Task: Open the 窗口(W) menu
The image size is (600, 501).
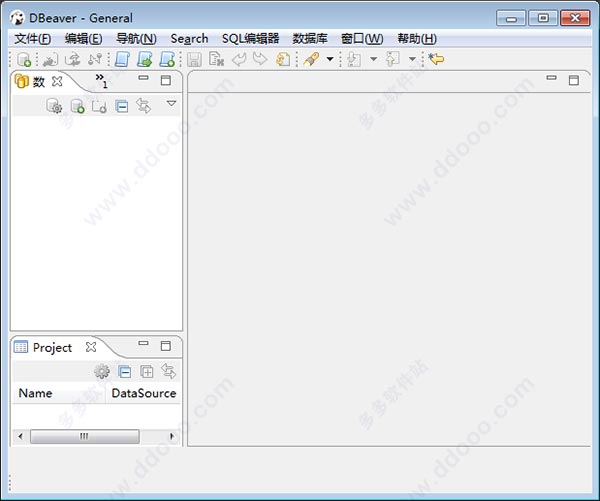Action: [x=362, y=39]
